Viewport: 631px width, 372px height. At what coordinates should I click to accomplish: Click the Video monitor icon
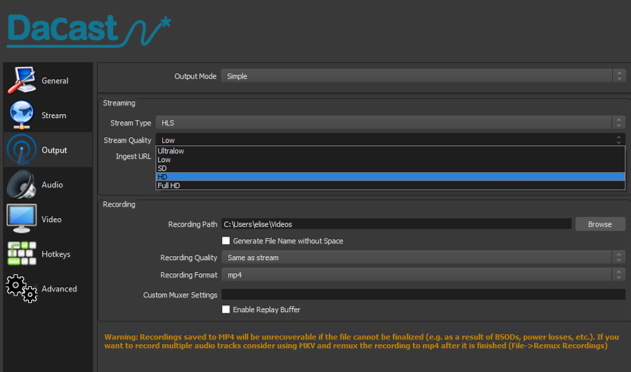pos(21,219)
